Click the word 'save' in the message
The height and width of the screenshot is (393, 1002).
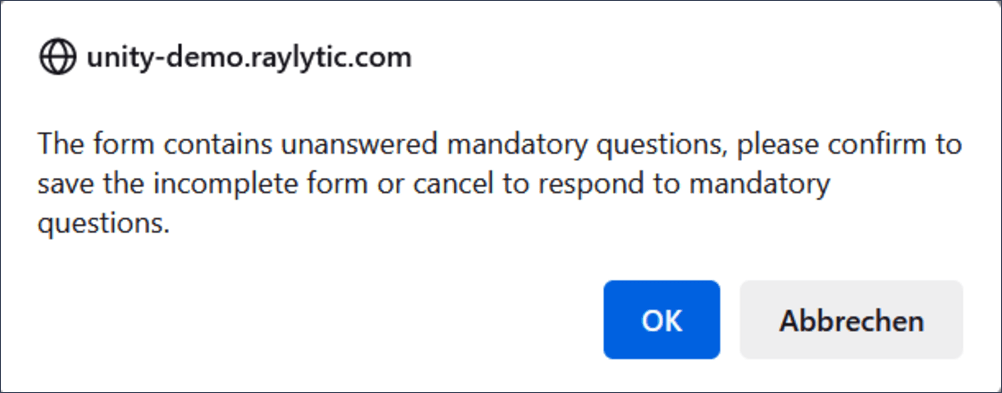coord(65,185)
